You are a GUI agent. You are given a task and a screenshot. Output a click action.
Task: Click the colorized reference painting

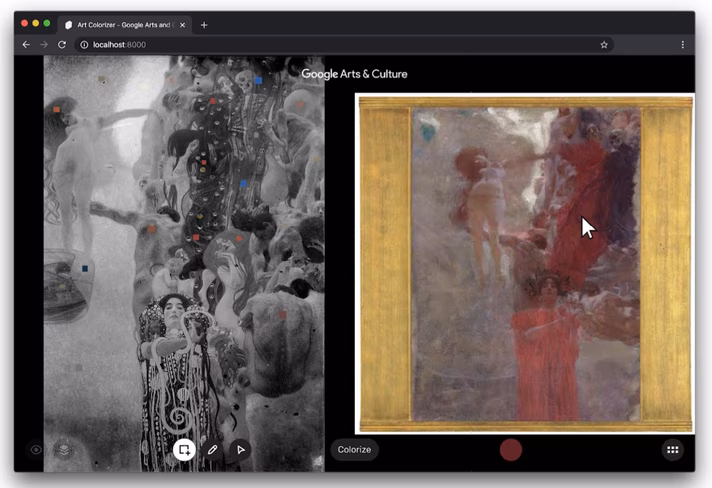pyautogui.click(x=525, y=264)
